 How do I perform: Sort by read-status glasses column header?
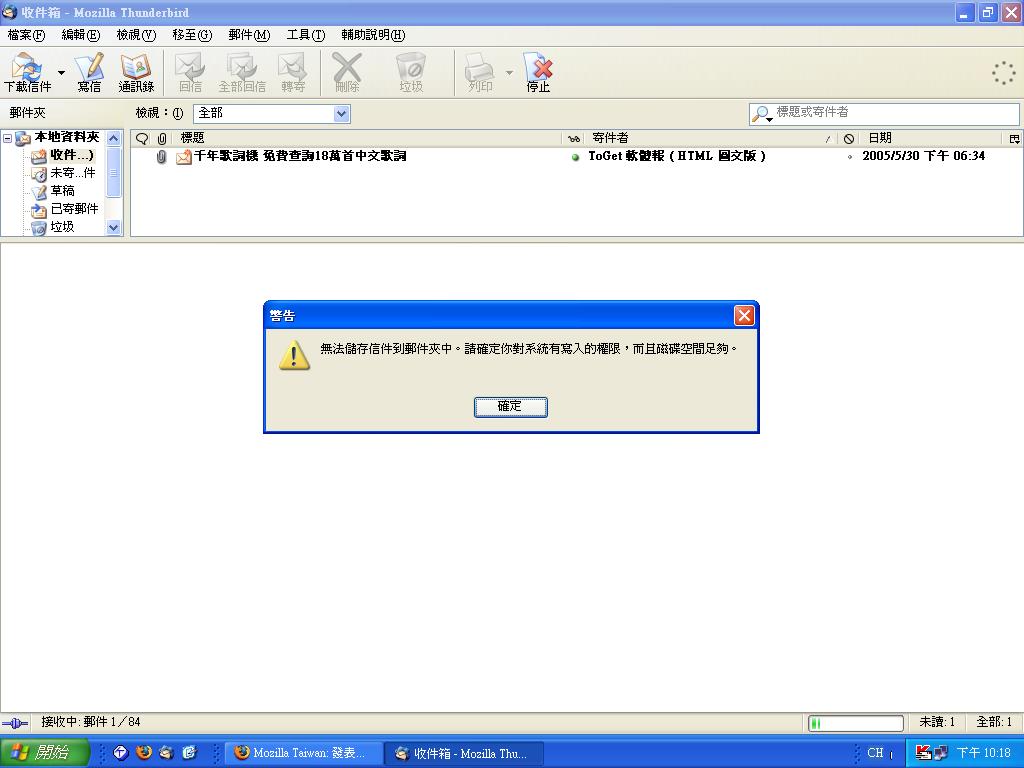click(x=573, y=138)
